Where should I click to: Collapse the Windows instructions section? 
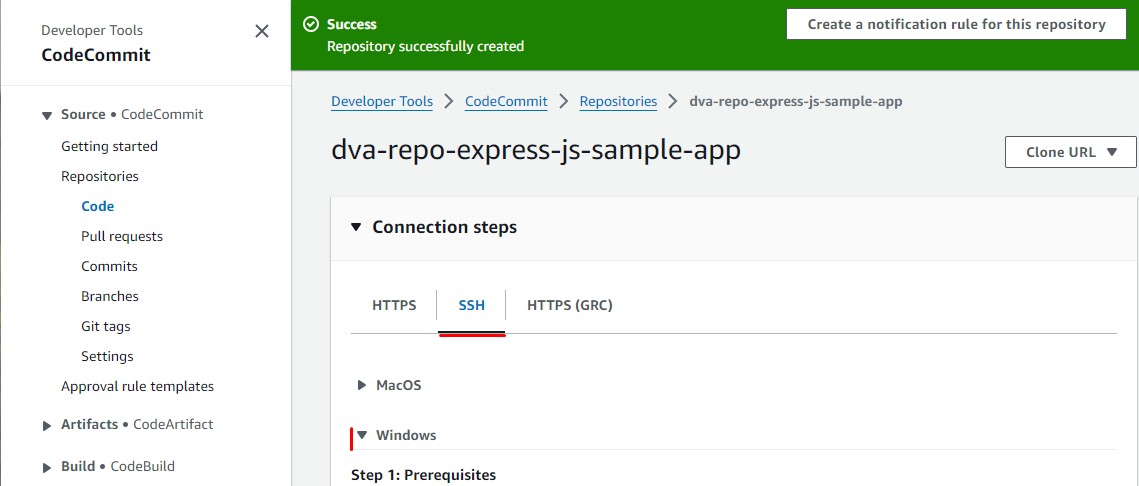(362, 435)
